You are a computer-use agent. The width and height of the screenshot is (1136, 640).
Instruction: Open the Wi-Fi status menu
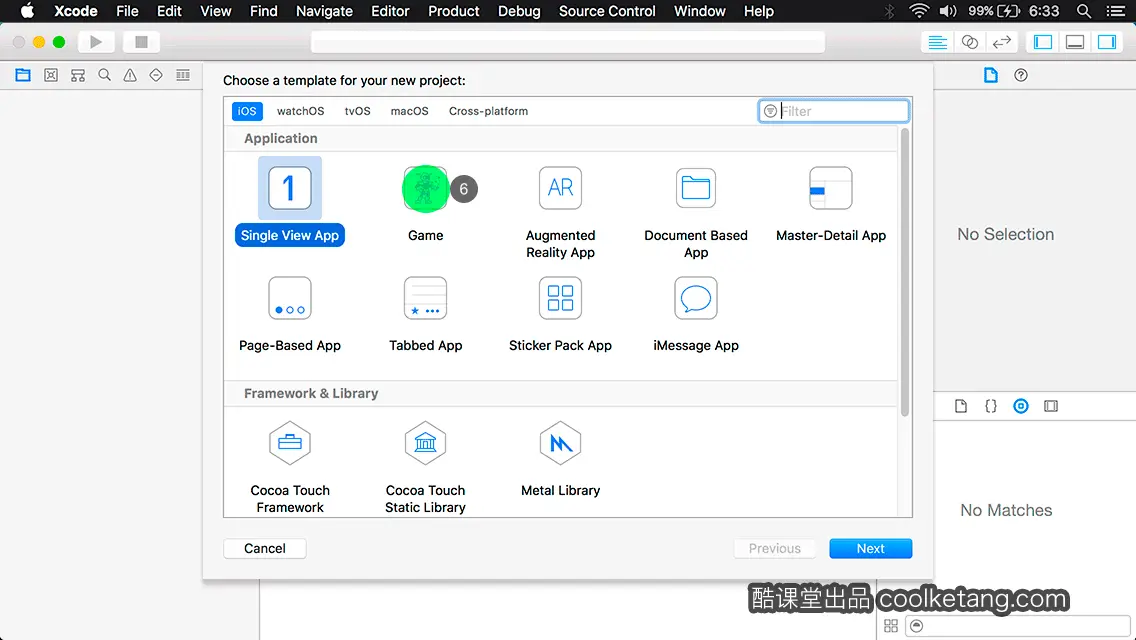(x=919, y=11)
